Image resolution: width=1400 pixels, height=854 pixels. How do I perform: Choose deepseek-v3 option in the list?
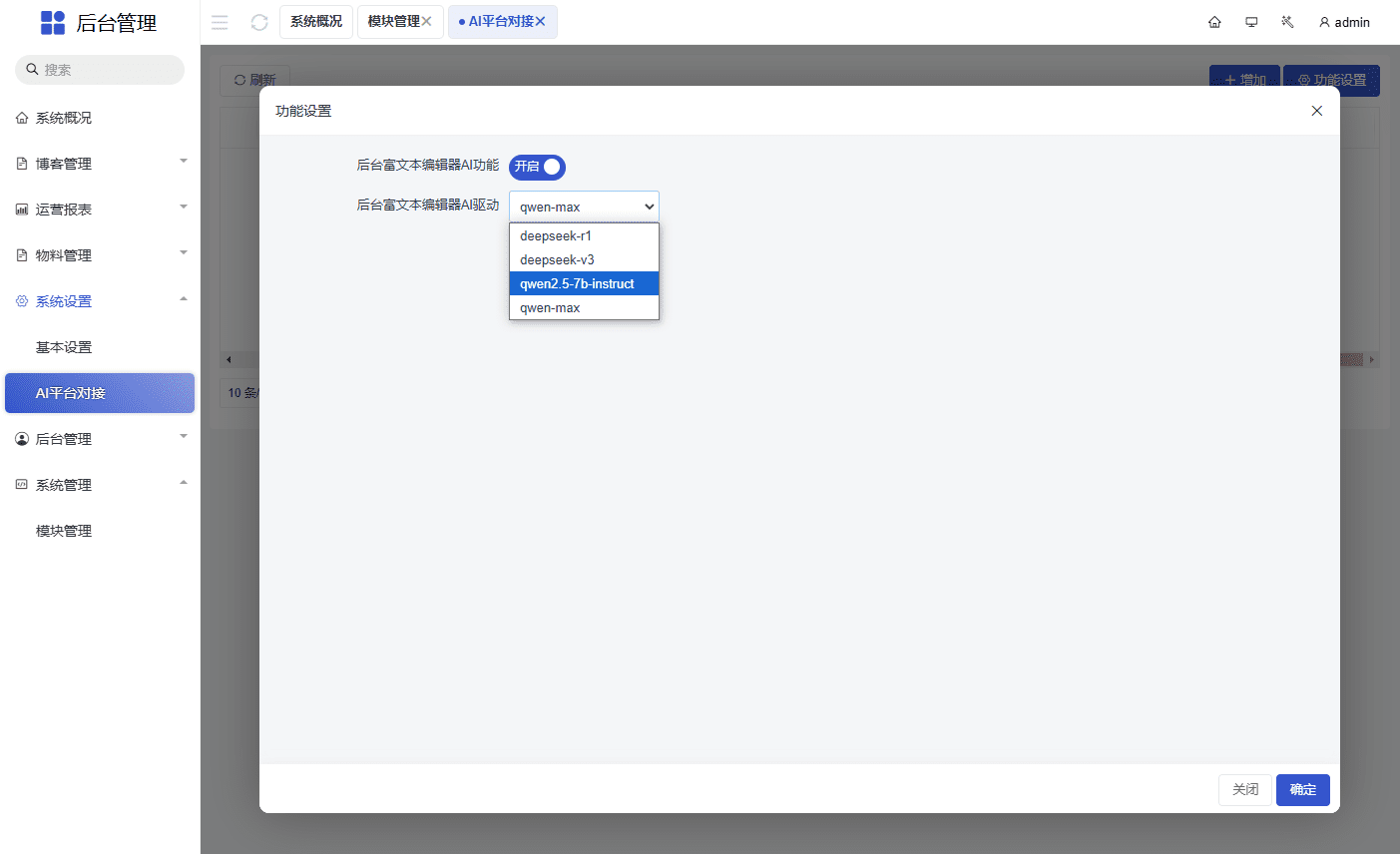tap(557, 260)
